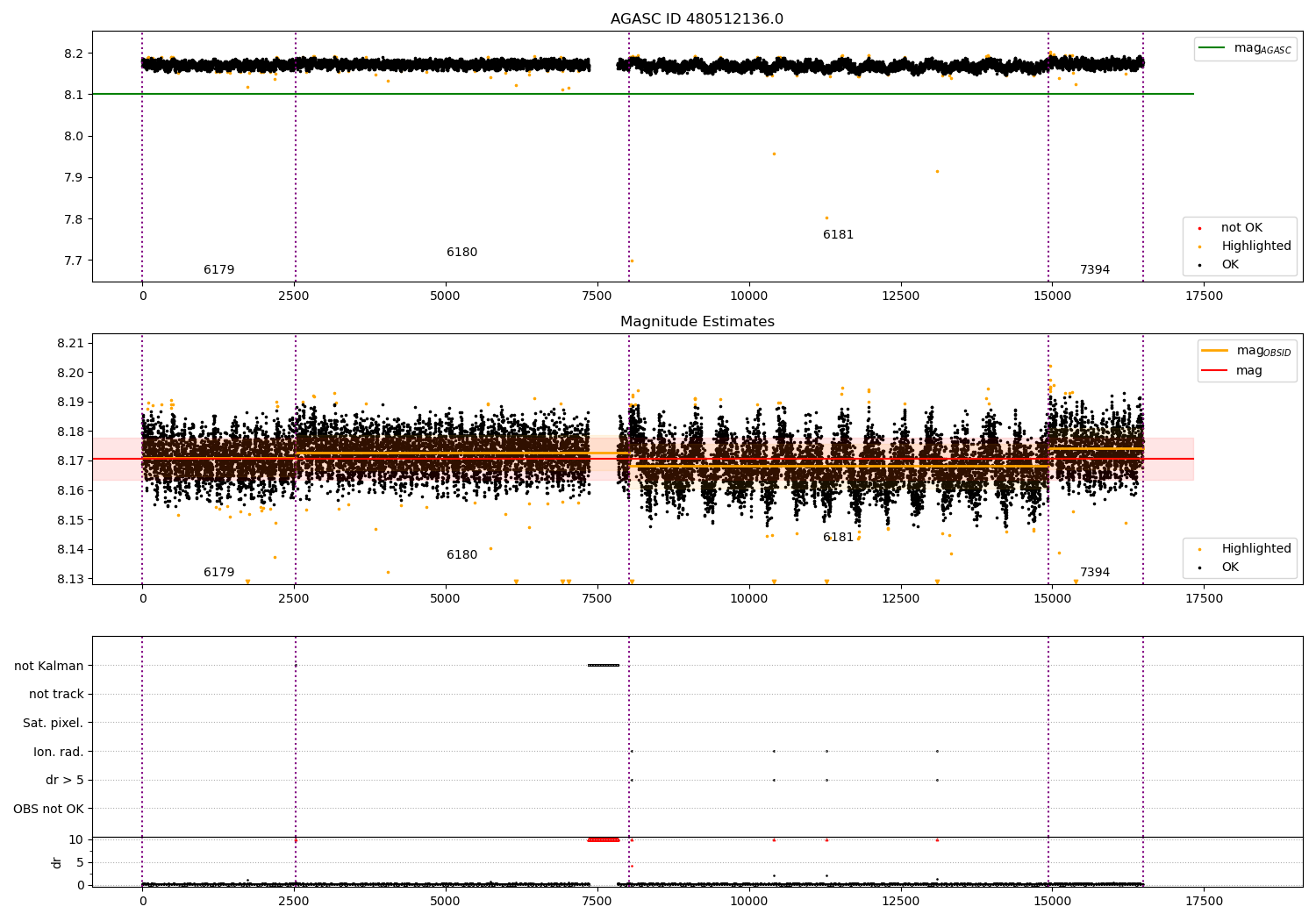1316x921 pixels.
Task: Click the green mag AGASC legend entry
Action: (1246, 48)
